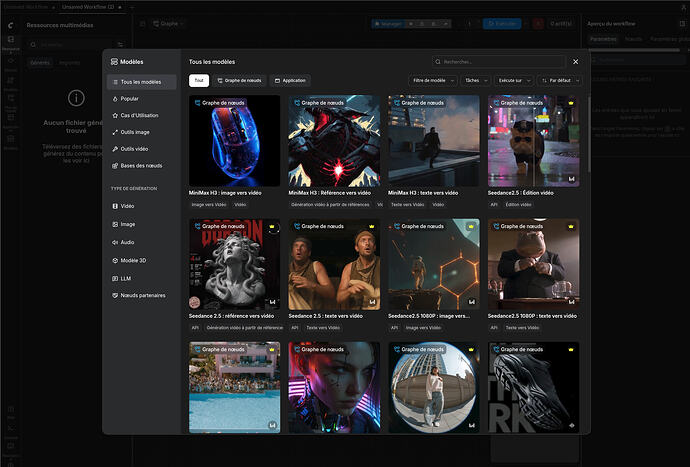This screenshot has height=467, width=690.
Task: Click the magnifier icon in Recherches field
Action: (x=438, y=62)
